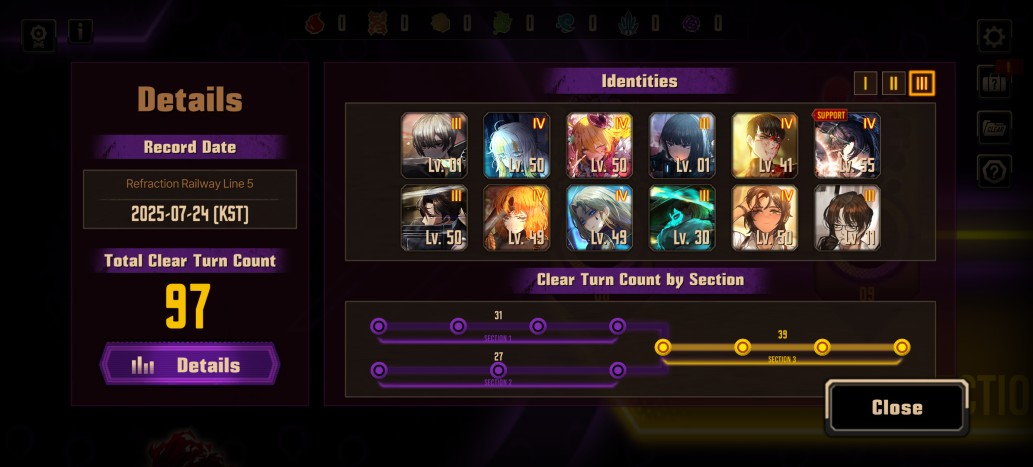Open the mission list icon with alert
The height and width of the screenshot is (467, 1033).
(x=993, y=82)
